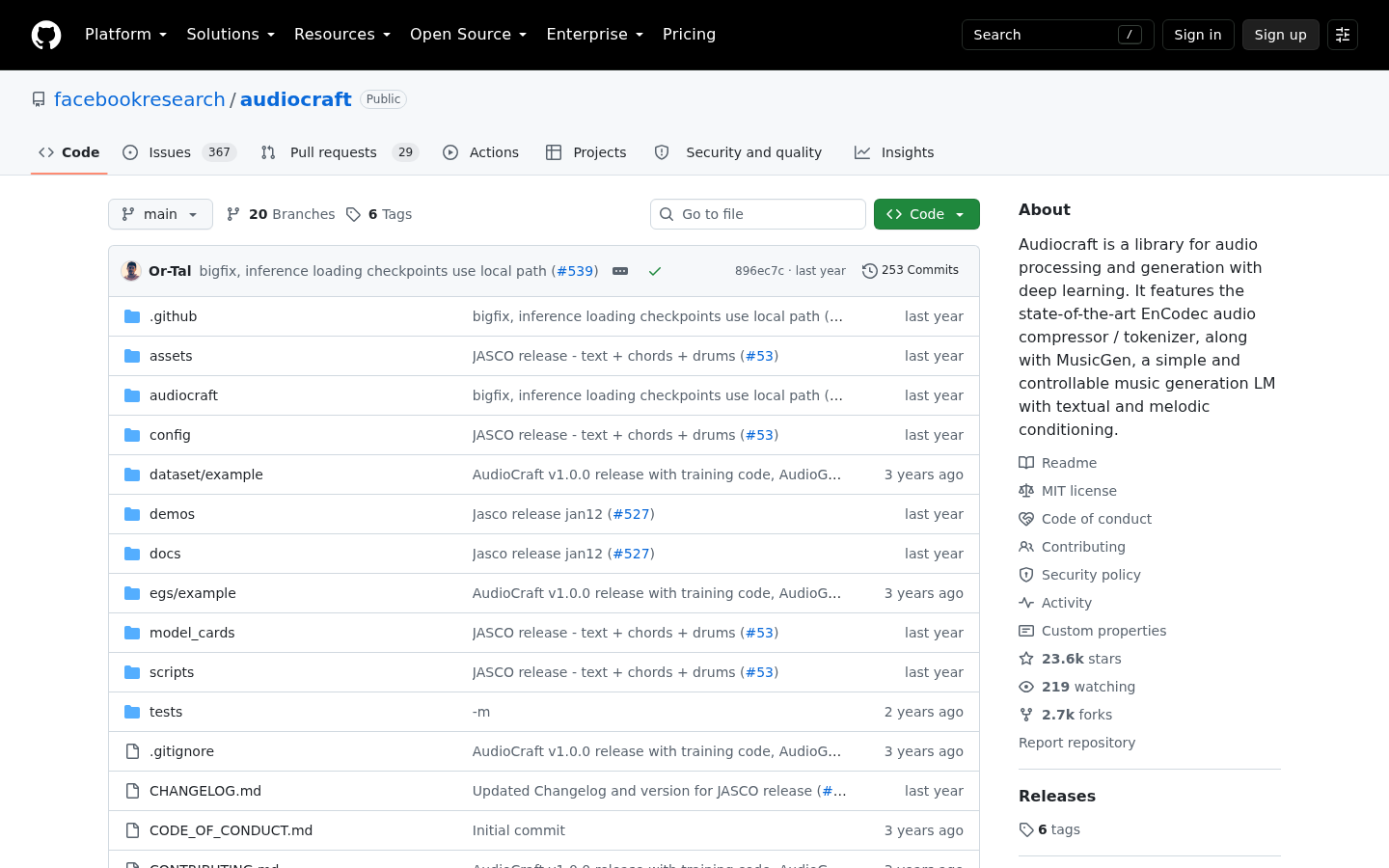Open commit hash 896ec7c
Screen dimensions: 1389x868
click(x=759, y=271)
